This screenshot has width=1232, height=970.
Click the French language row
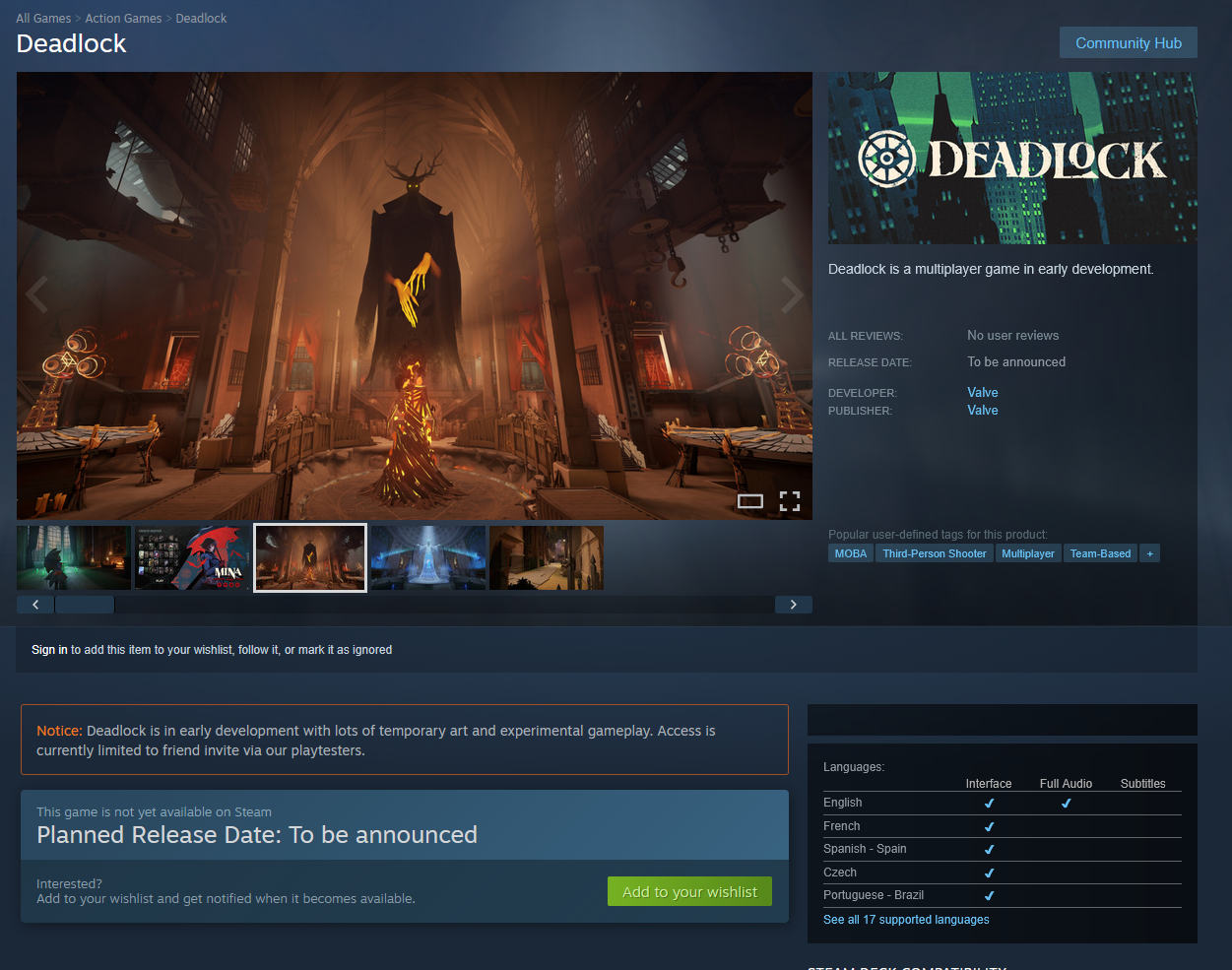[1003, 826]
